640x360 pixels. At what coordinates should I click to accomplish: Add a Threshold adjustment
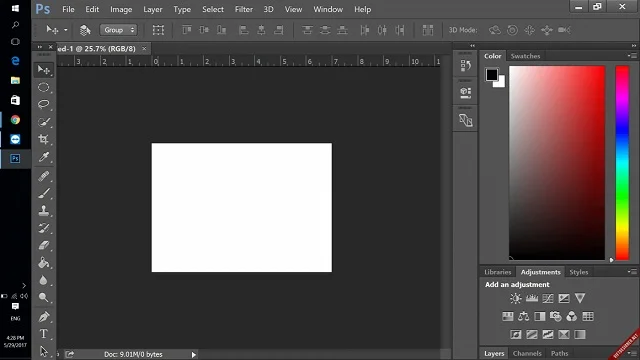click(x=548, y=335)
